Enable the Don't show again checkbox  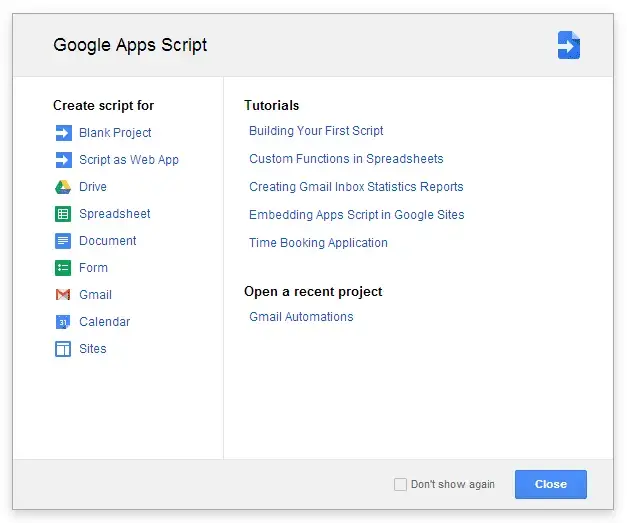400,484
